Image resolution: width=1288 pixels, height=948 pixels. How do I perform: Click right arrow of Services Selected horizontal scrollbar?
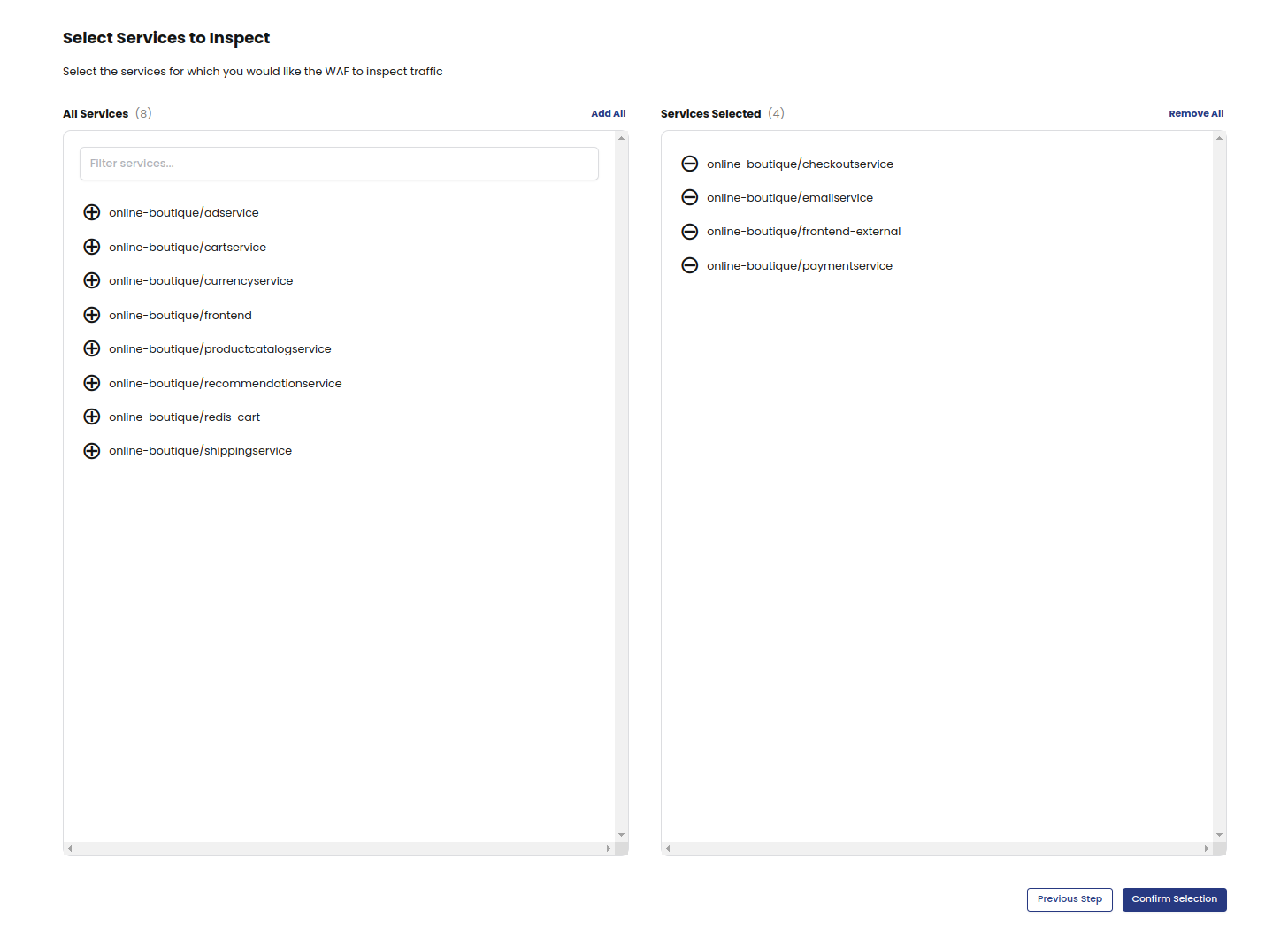point(1206,849)
